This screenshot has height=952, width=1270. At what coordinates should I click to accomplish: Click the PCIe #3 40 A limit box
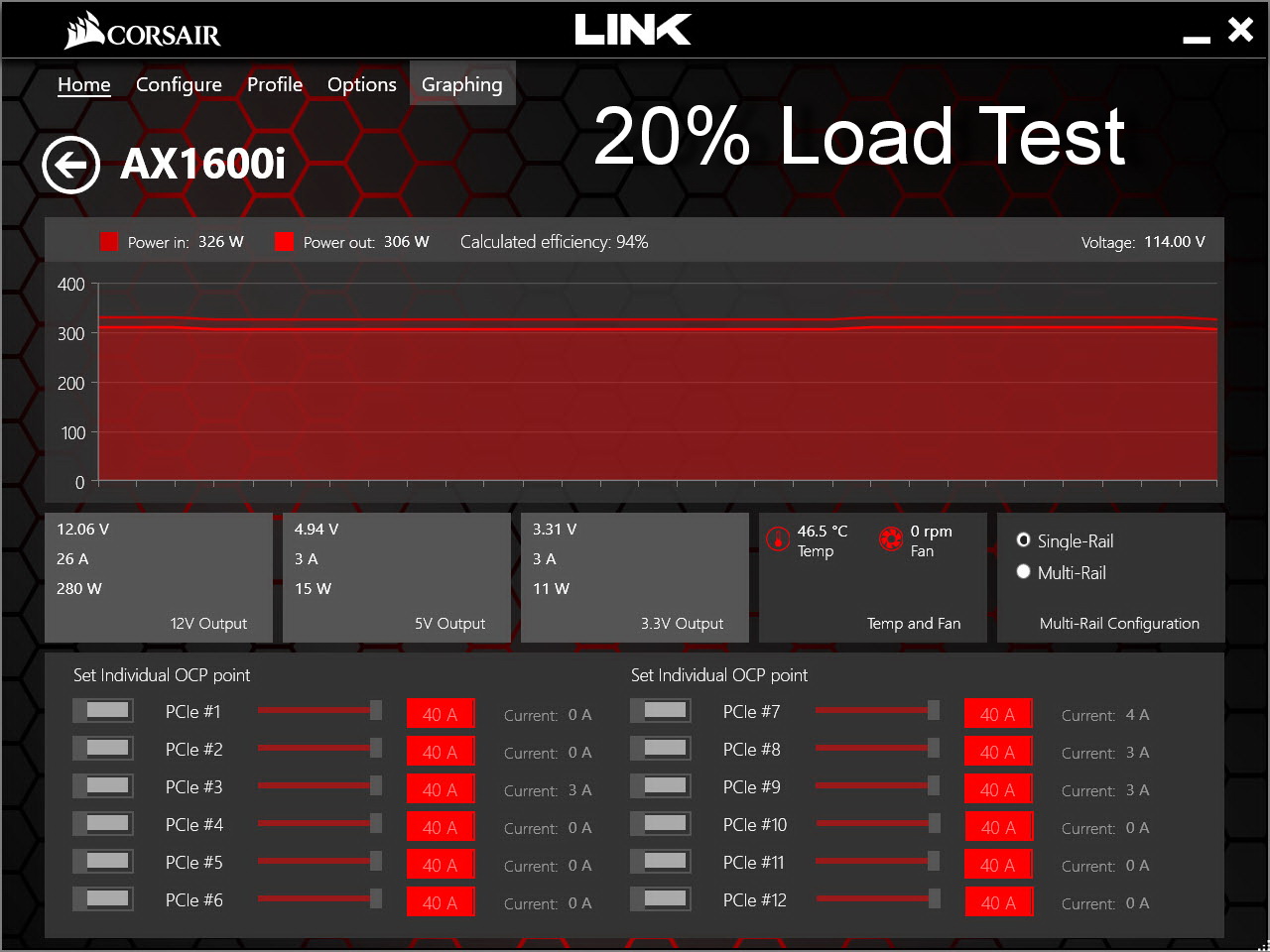(441, 789)
